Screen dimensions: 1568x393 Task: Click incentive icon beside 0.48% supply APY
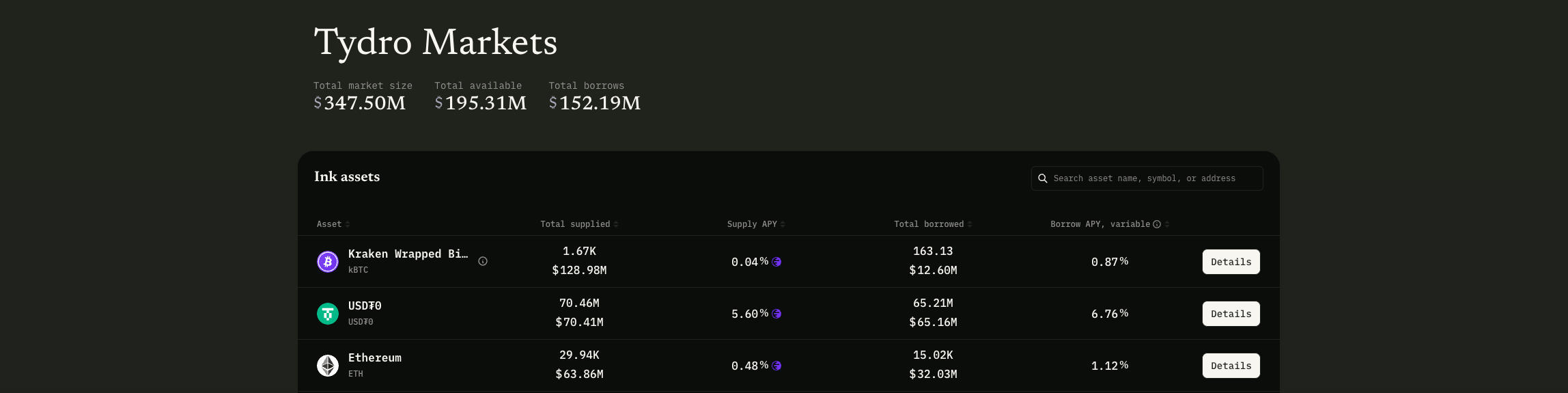click(776, 366)
